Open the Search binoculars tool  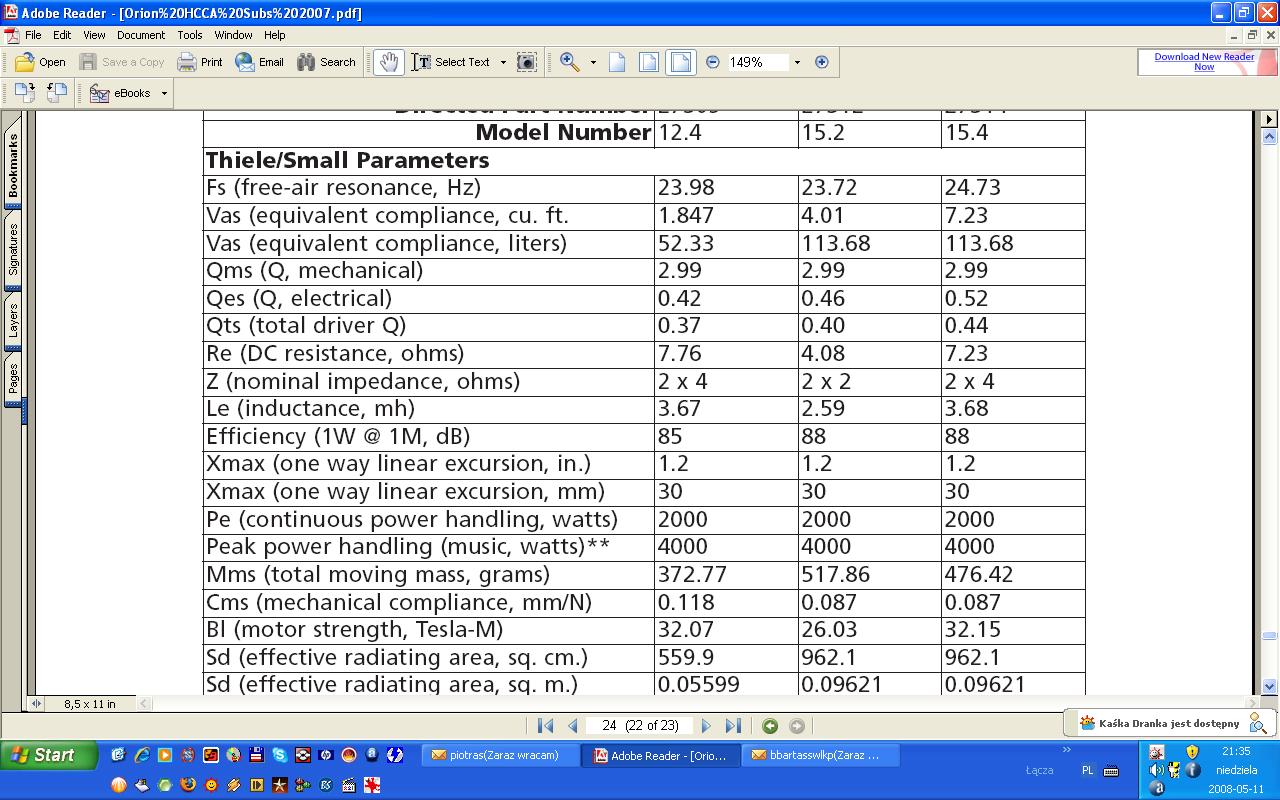click(x=326, y=62)
